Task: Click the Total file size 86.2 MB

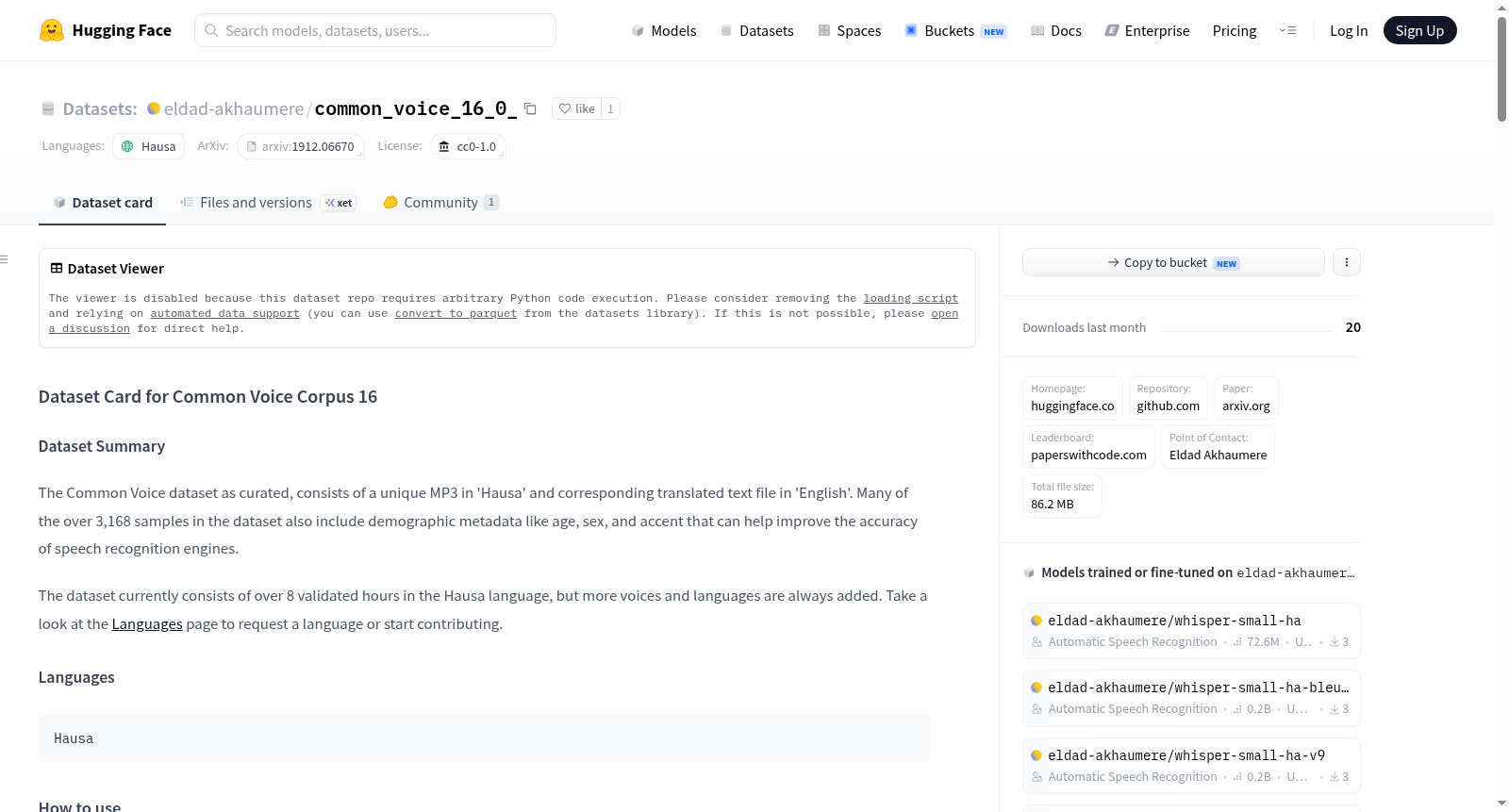Action: 1062,495
